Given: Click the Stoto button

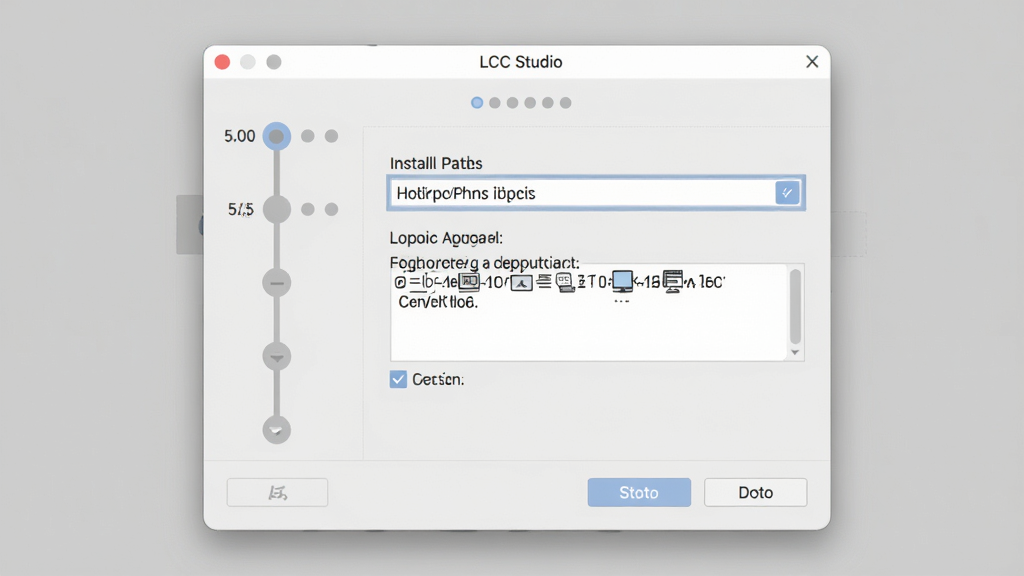Looking at the screenshot, I should (639, 492).
